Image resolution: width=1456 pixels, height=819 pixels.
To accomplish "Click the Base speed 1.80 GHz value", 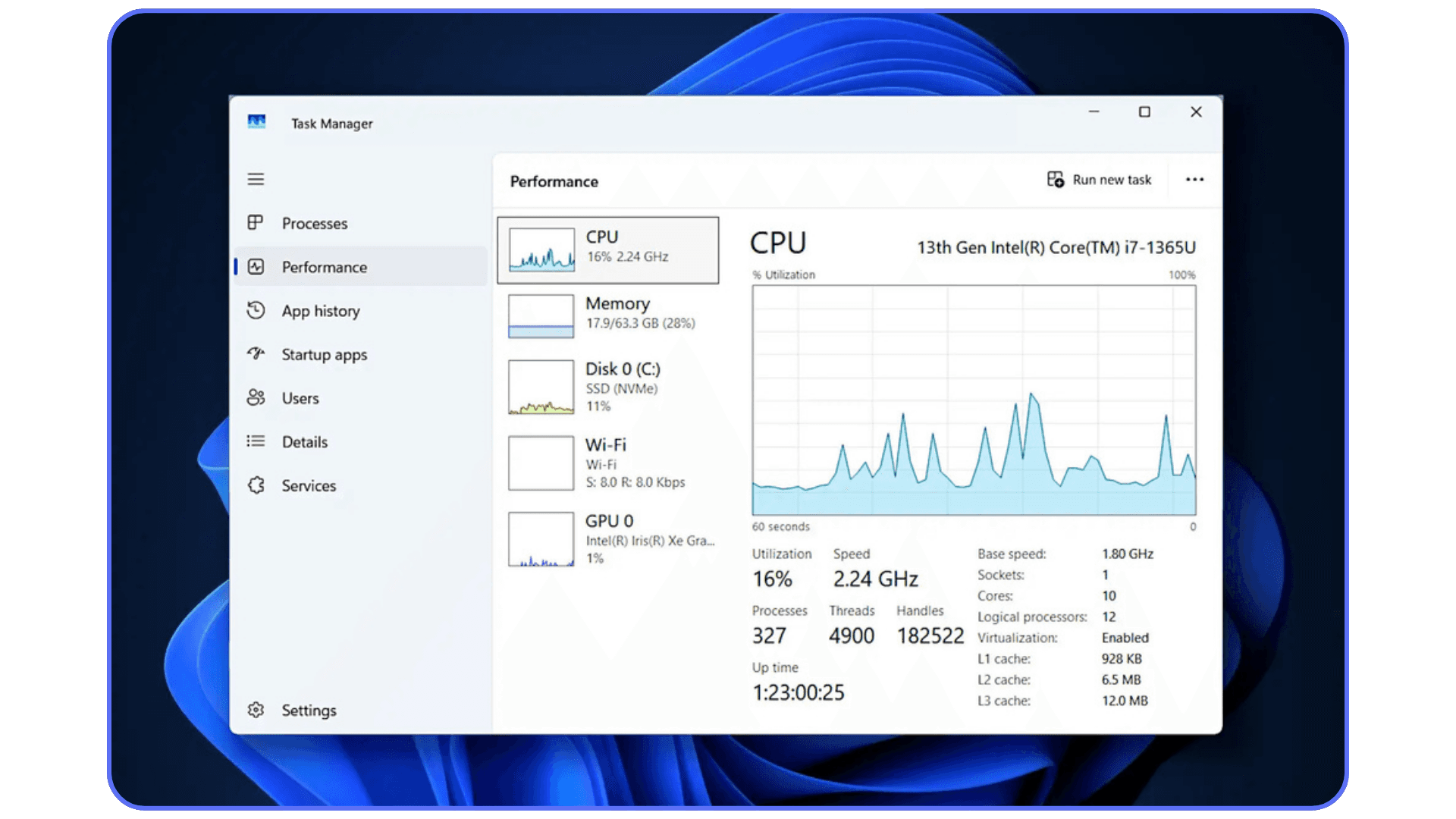I will click(1128, 554).
